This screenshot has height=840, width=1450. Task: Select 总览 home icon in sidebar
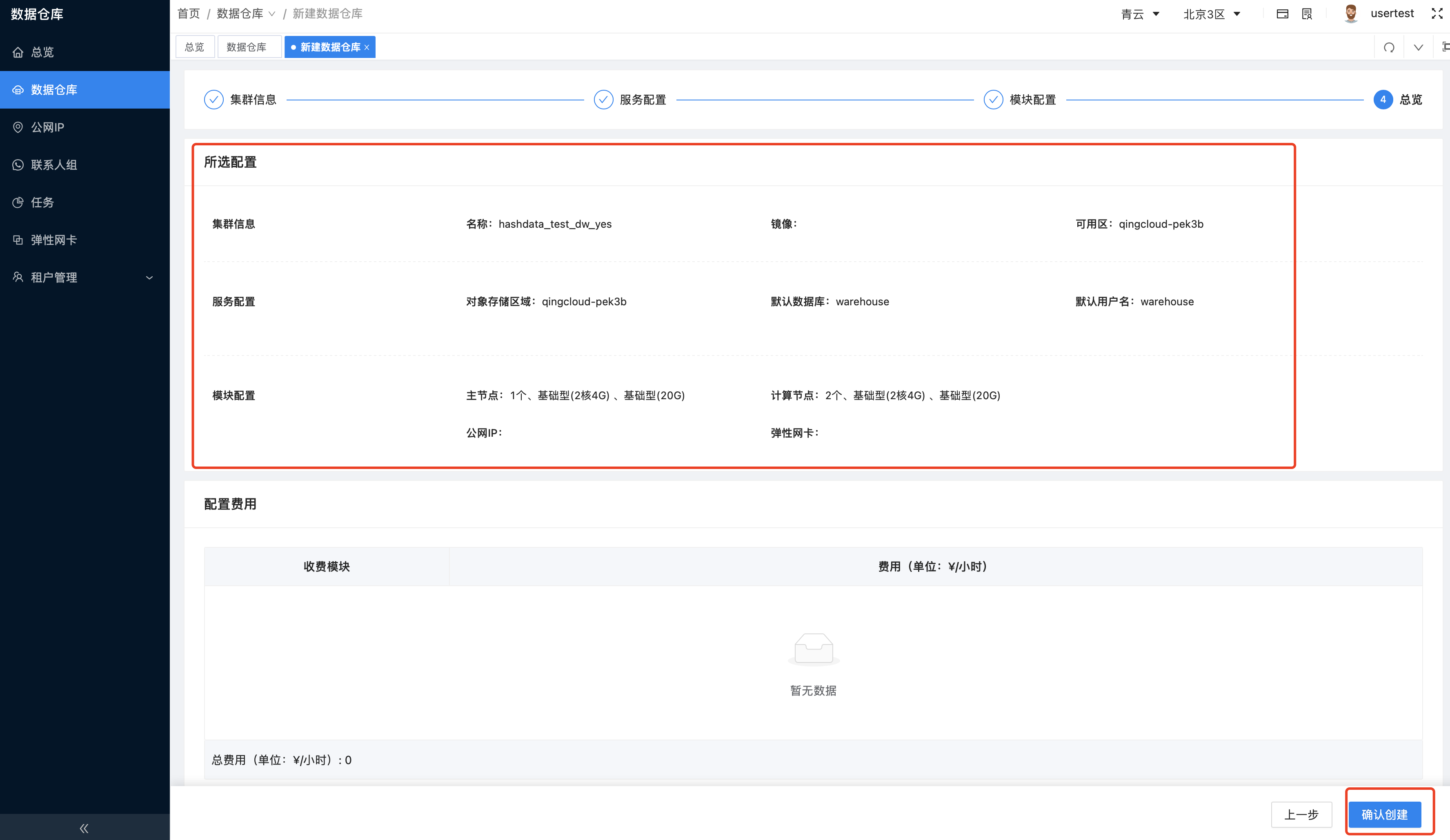pyautogui.click(x=18, y=52)
